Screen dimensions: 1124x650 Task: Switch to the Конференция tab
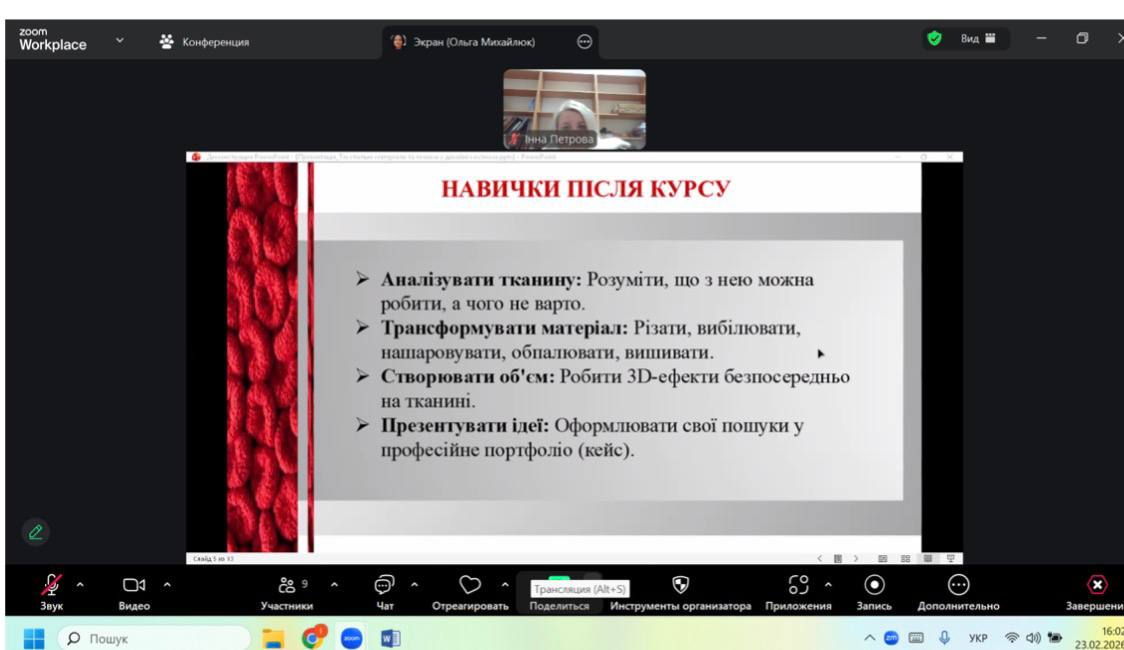(205, 42)
